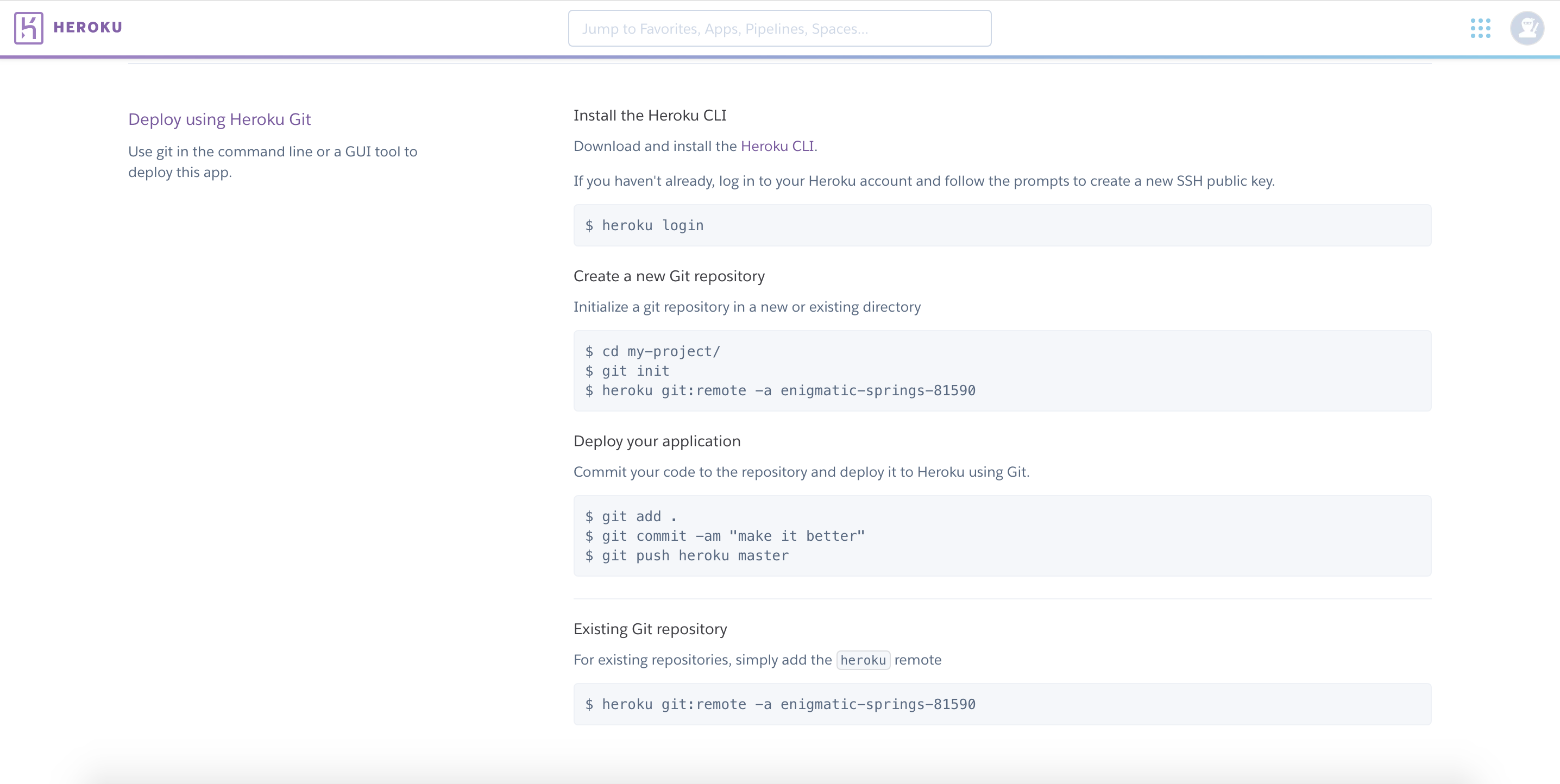Click the 'Deploy your application' heading
Image resolution: width=1560 pixels, height=784 pixels.
click(x=657, y=441)
